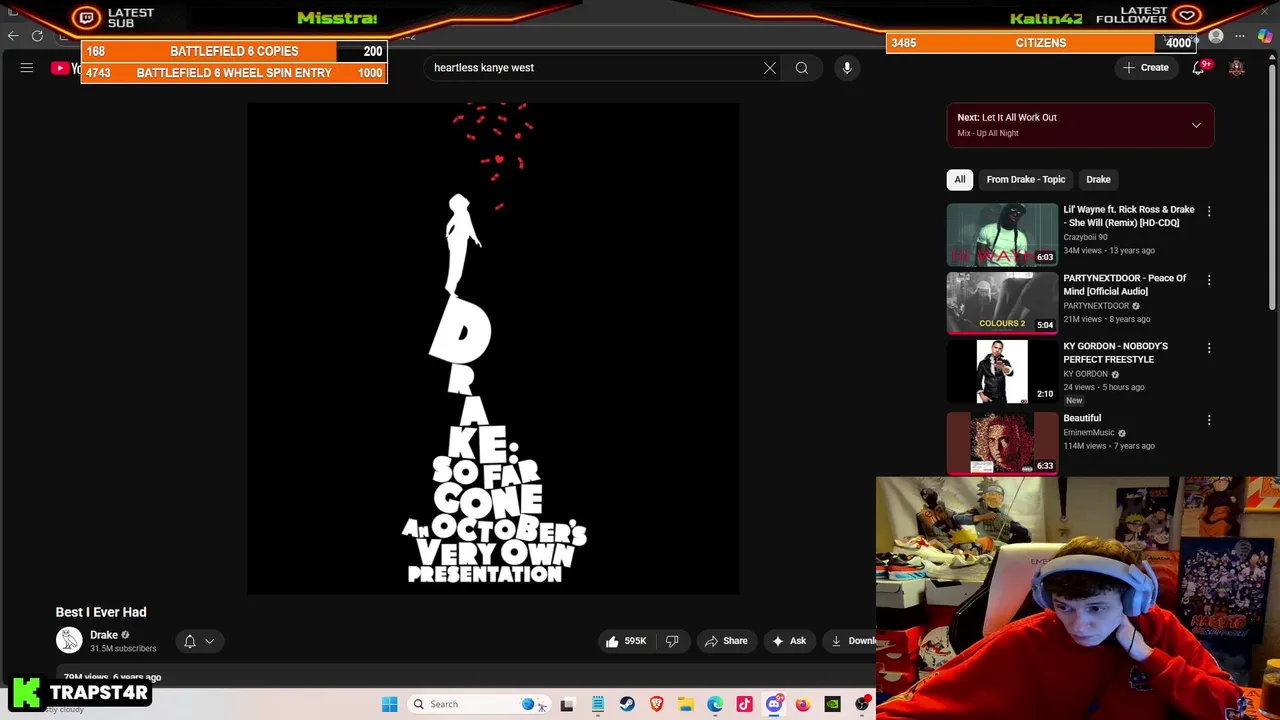Open Drake channel avatar
Image resolution: width=1280 pixels, height=720 pixels.
pyautogui.click(x=69, y=640)
